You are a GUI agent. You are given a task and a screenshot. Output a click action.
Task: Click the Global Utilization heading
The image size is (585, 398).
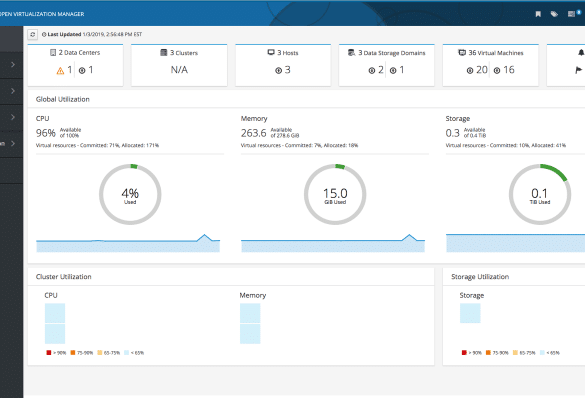tap(63, 99)
